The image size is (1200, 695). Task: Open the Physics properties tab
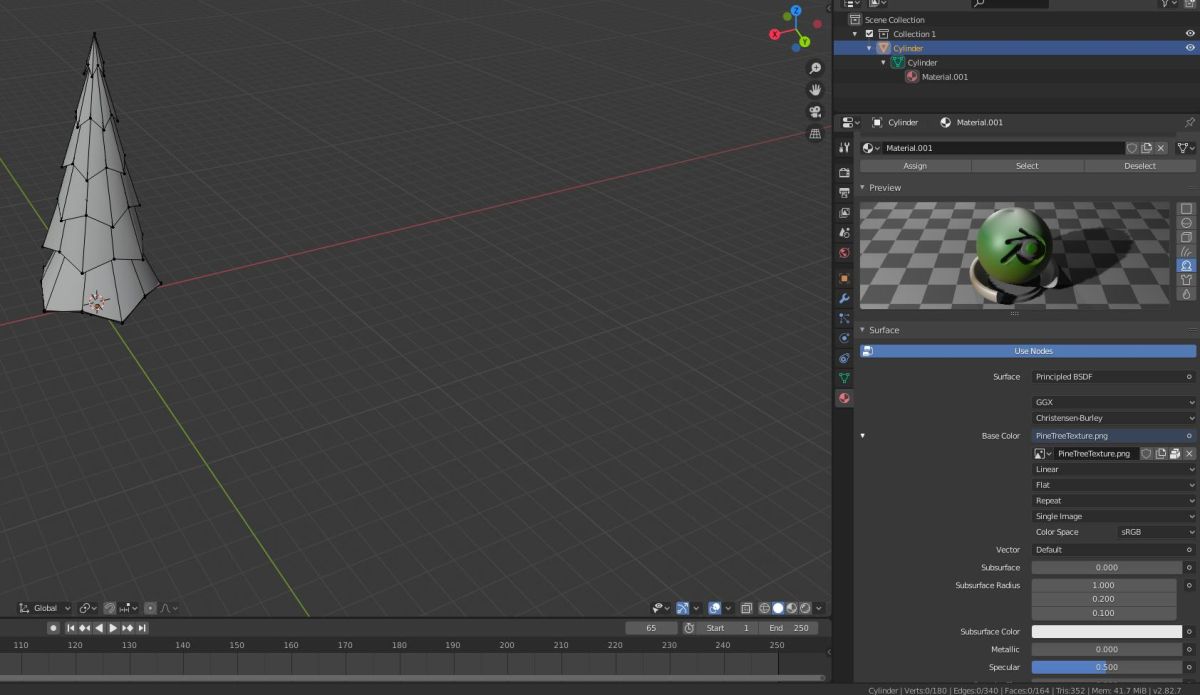(x=844, y=338)
